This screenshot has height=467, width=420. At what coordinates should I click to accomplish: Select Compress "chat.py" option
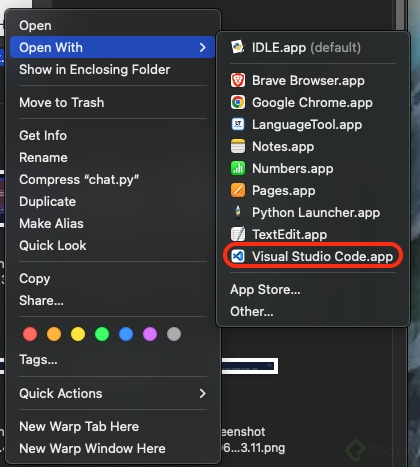pyautogui.click(x=113, y=179)
